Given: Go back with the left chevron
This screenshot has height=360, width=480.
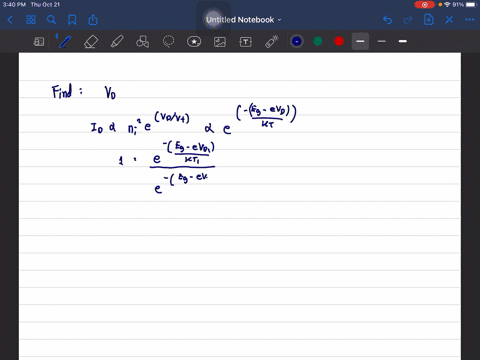Looking at the screenshot, I should coord(10,20).
